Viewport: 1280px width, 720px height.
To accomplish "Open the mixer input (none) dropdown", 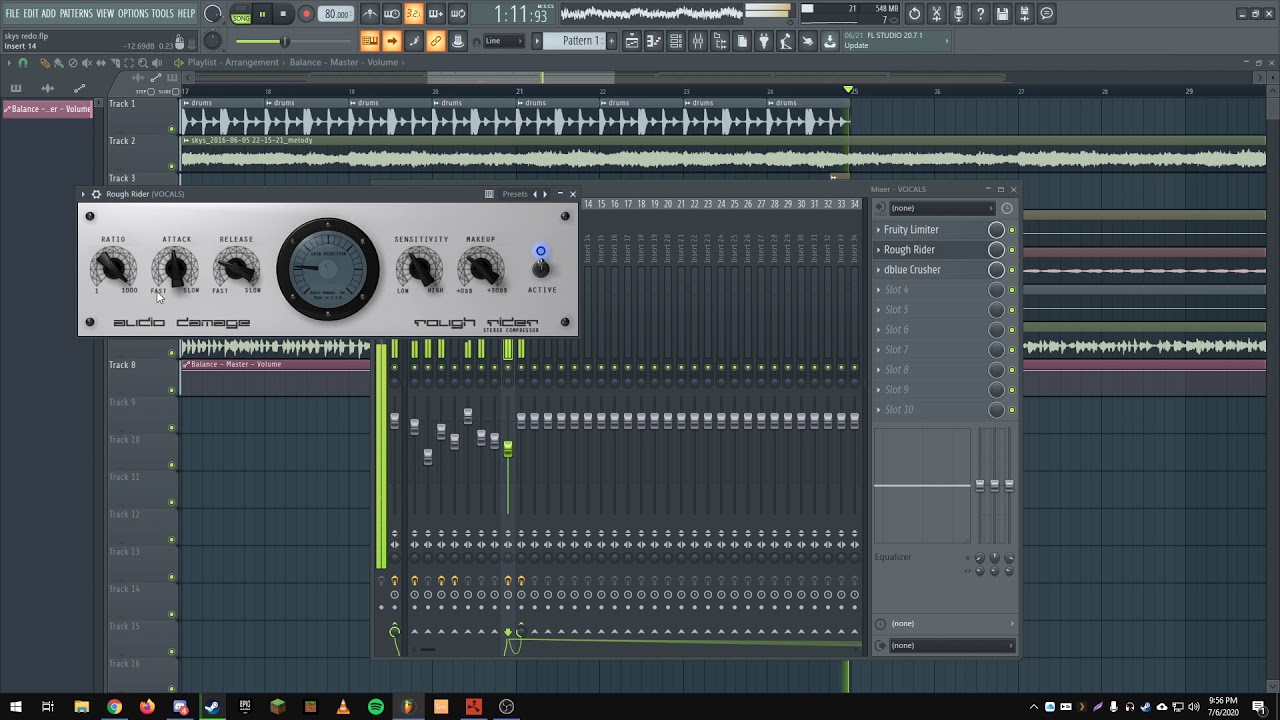I will [x=942, y=208].
